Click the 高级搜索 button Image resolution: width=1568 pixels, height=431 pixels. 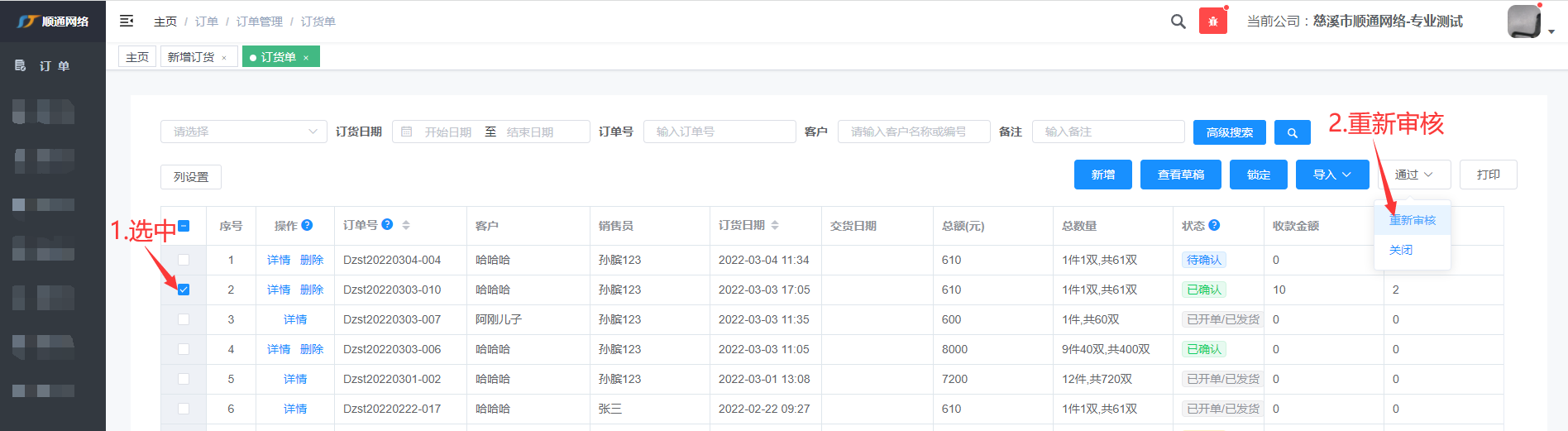tap(1229, 132)
